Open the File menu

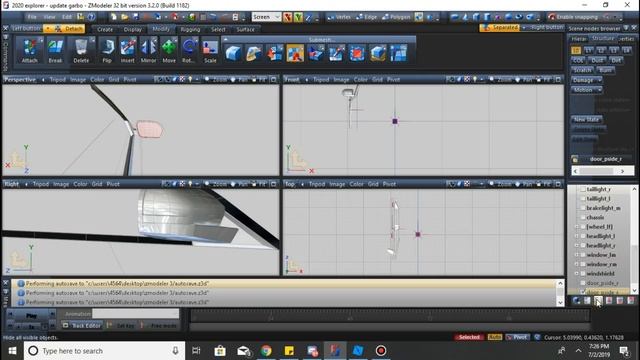(32, 17)
